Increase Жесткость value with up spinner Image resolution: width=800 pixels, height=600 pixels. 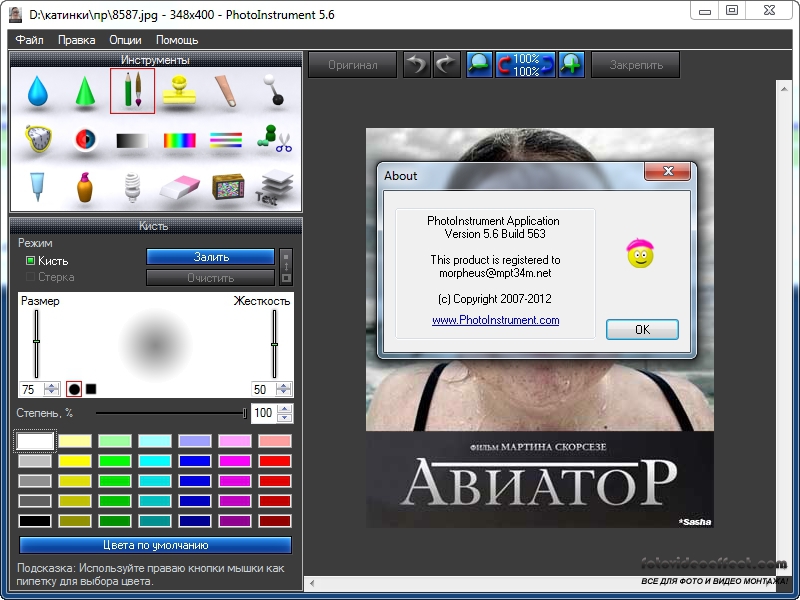click(284, 386)
